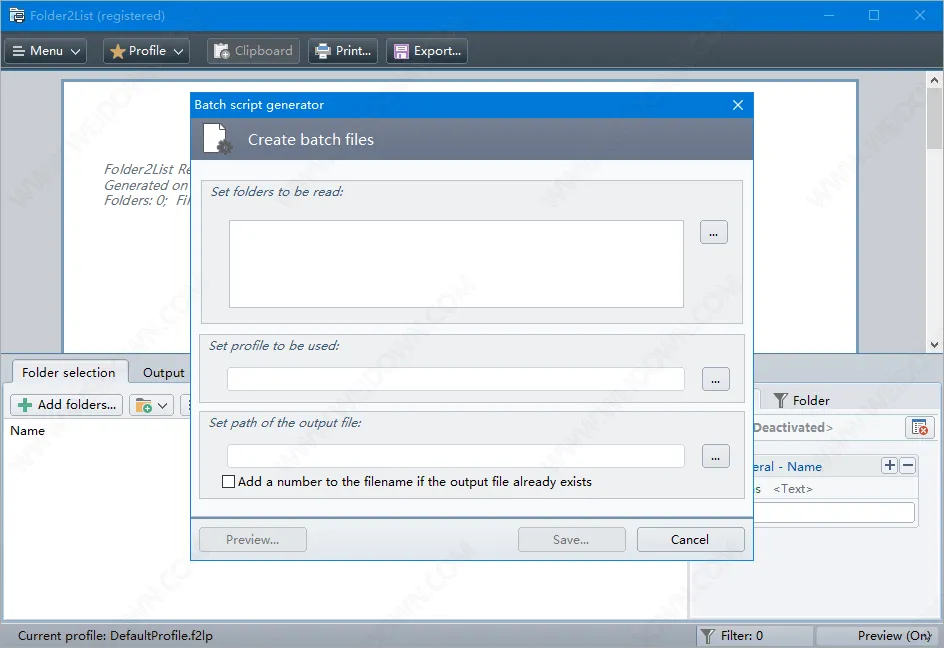Image resolution: width=944 pixels, height=648 pixels.
Task: Enable adding number to existing filename
Action: coord(228,482)
